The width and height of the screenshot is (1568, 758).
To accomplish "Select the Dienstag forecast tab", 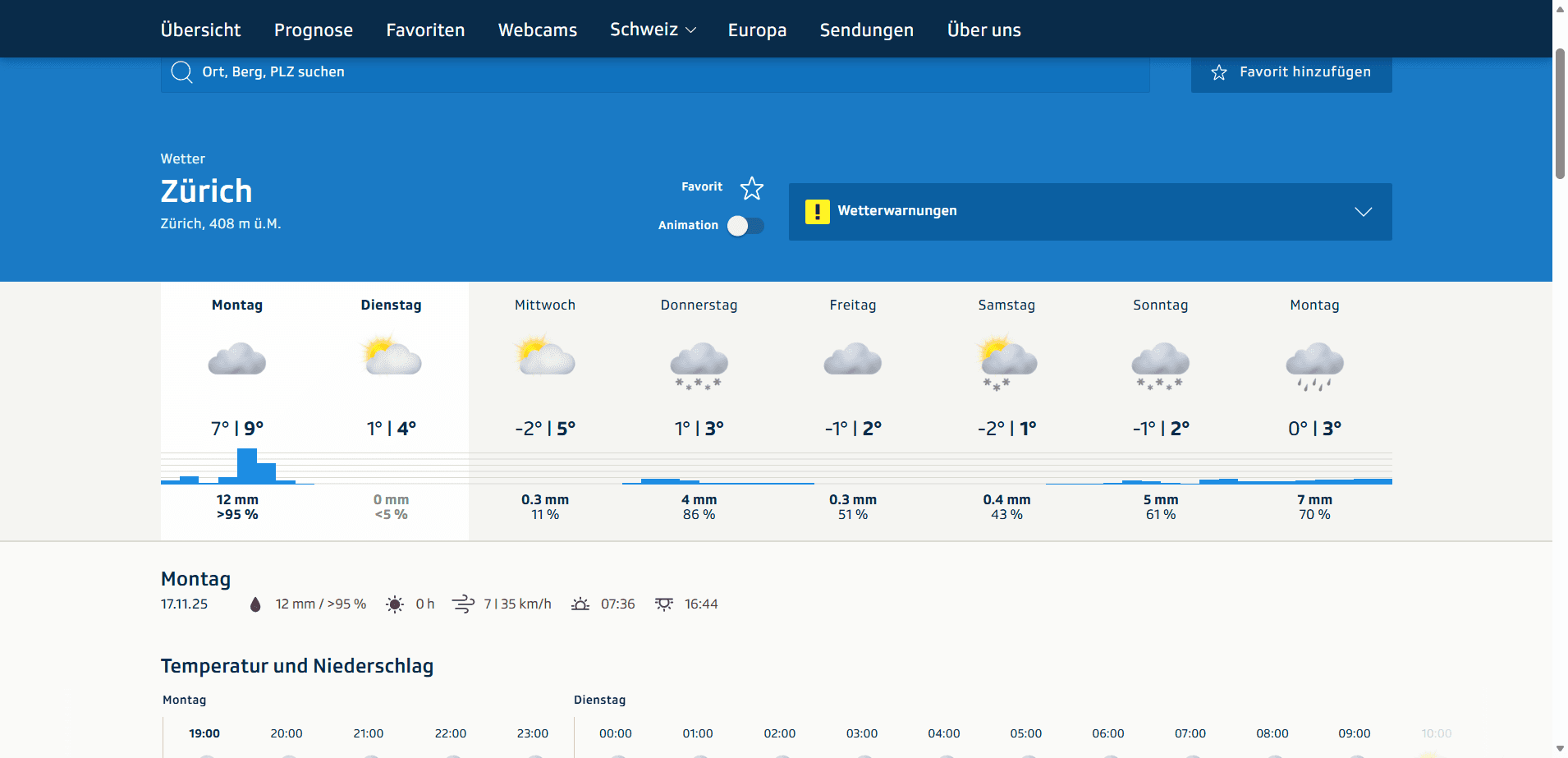I will point(392,411).
